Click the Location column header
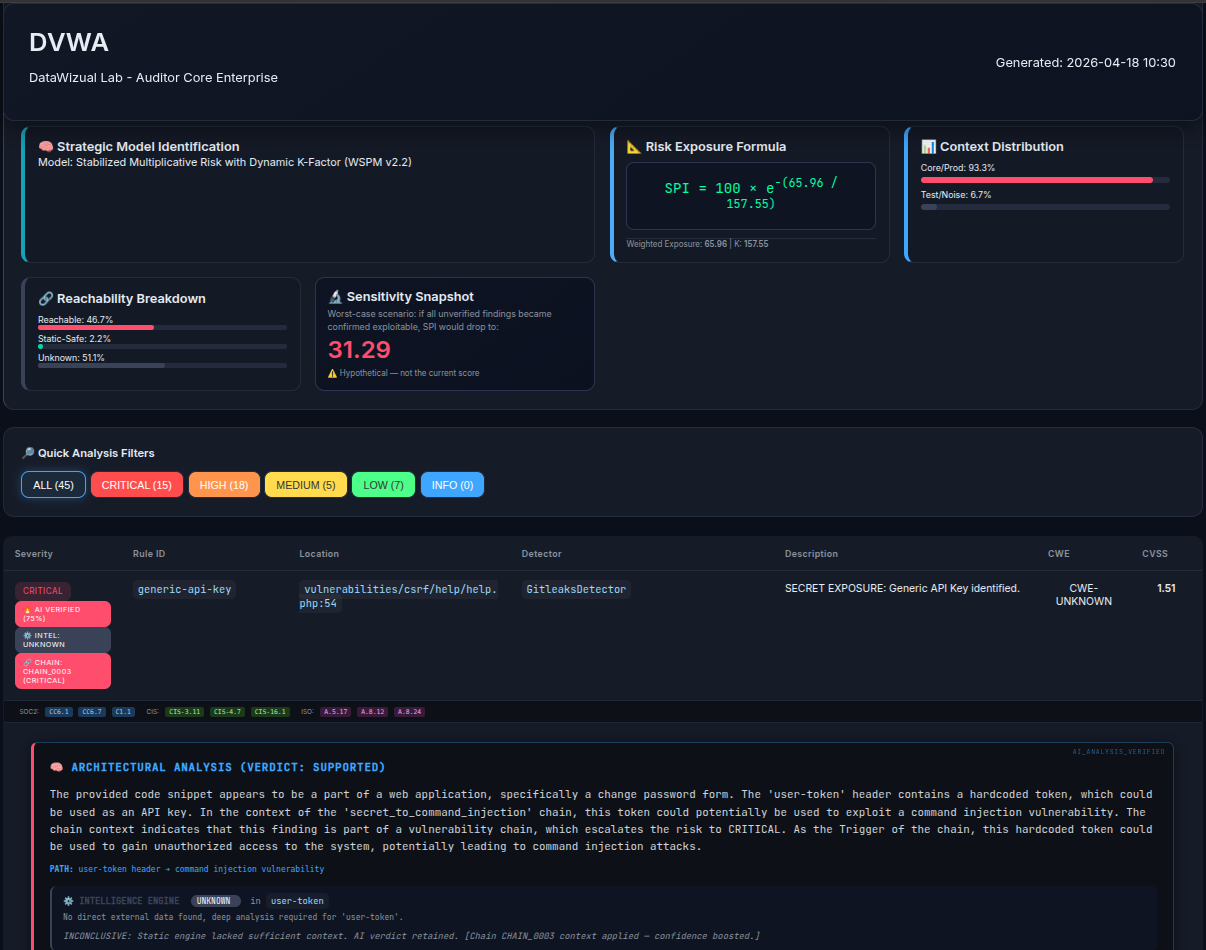 pyautogui.click(x=319, y=554)
